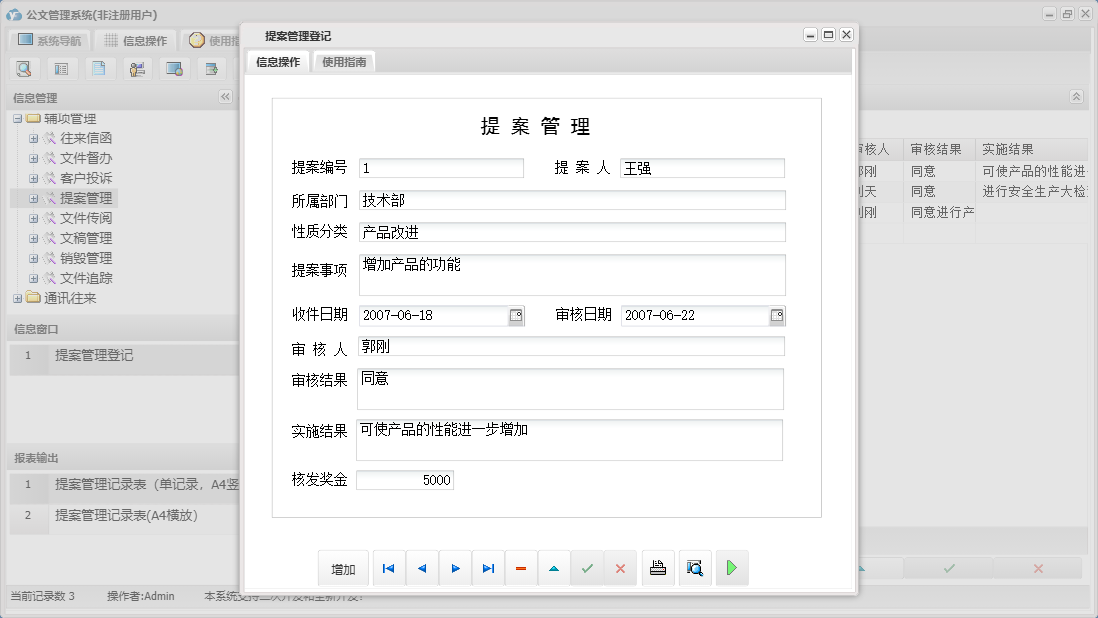Select the search tool in the toolbar
The height and width of the screenshot is (618, 1098).
24,68
